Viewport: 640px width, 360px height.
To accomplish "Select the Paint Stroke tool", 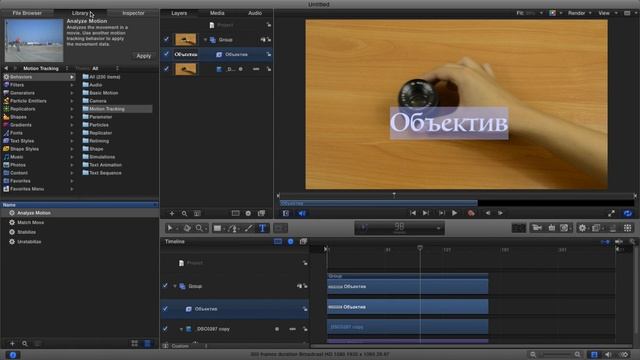I will (248, 228).
